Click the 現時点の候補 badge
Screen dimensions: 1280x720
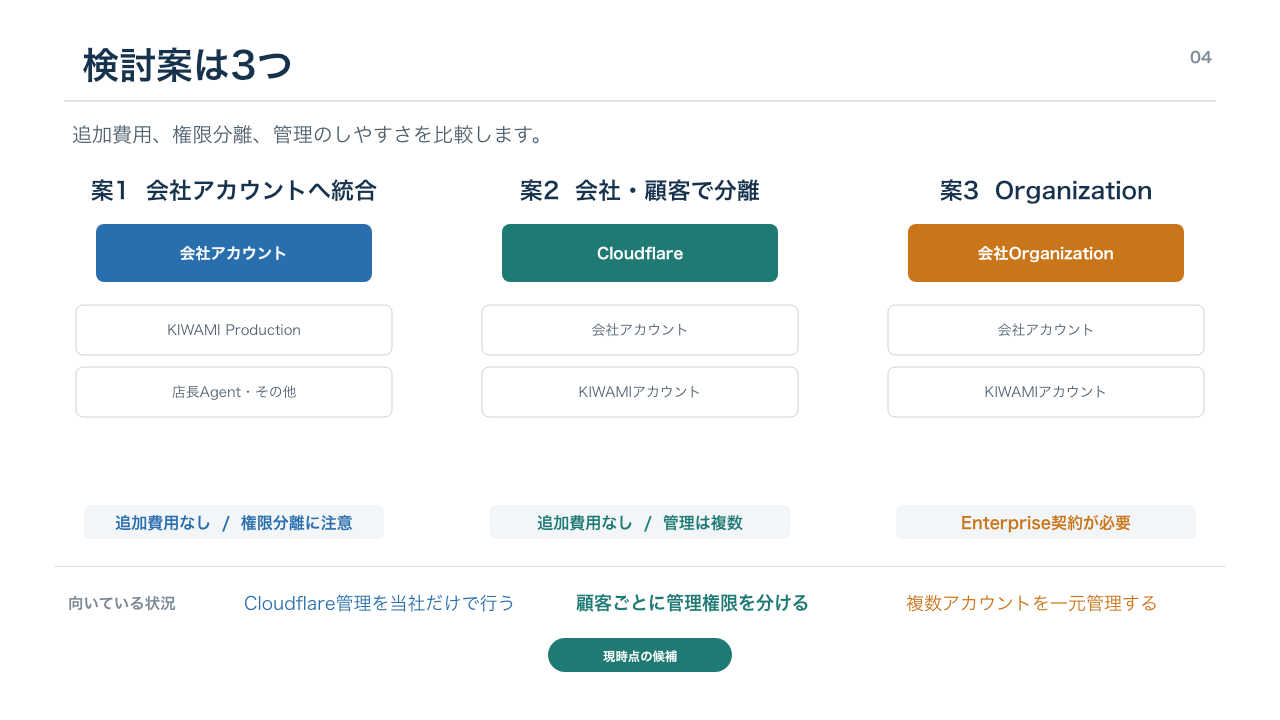[x=640, y=655]
